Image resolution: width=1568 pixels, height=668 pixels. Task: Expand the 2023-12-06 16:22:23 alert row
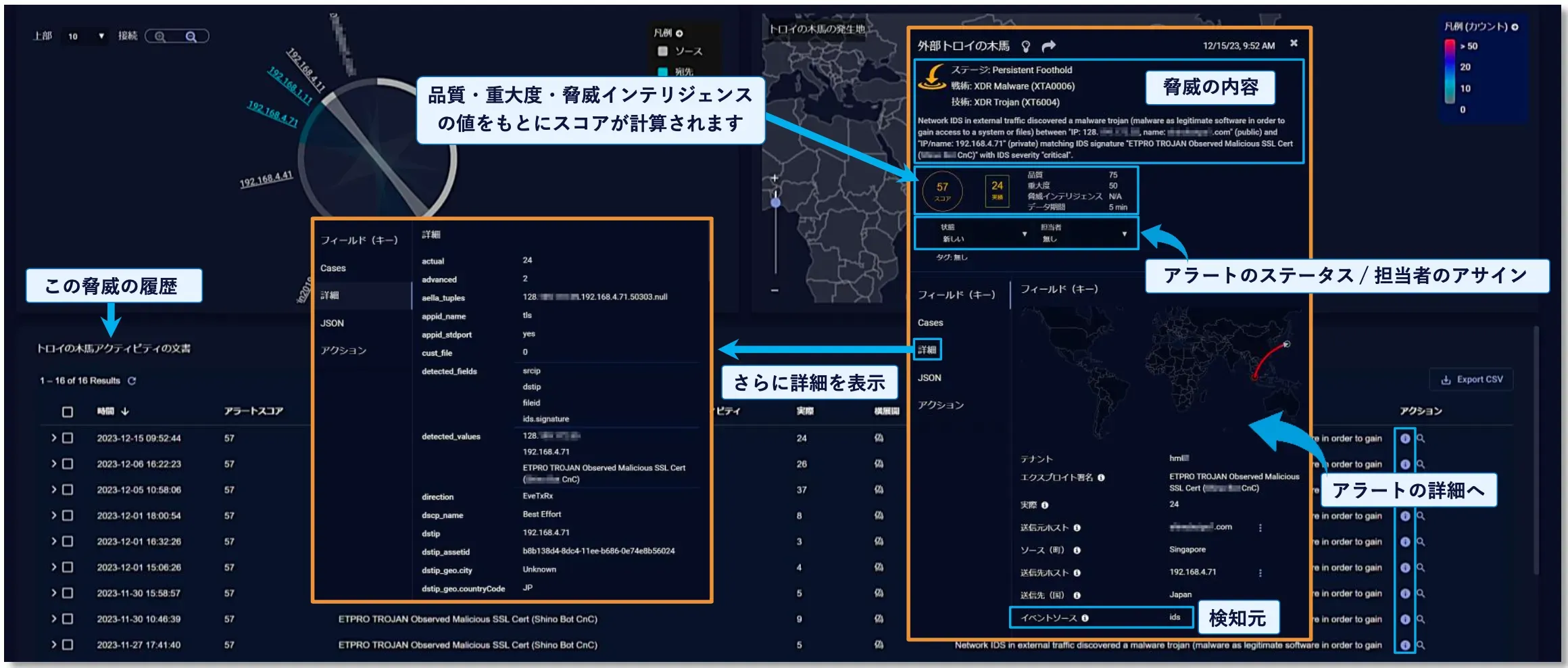(53, 464)
